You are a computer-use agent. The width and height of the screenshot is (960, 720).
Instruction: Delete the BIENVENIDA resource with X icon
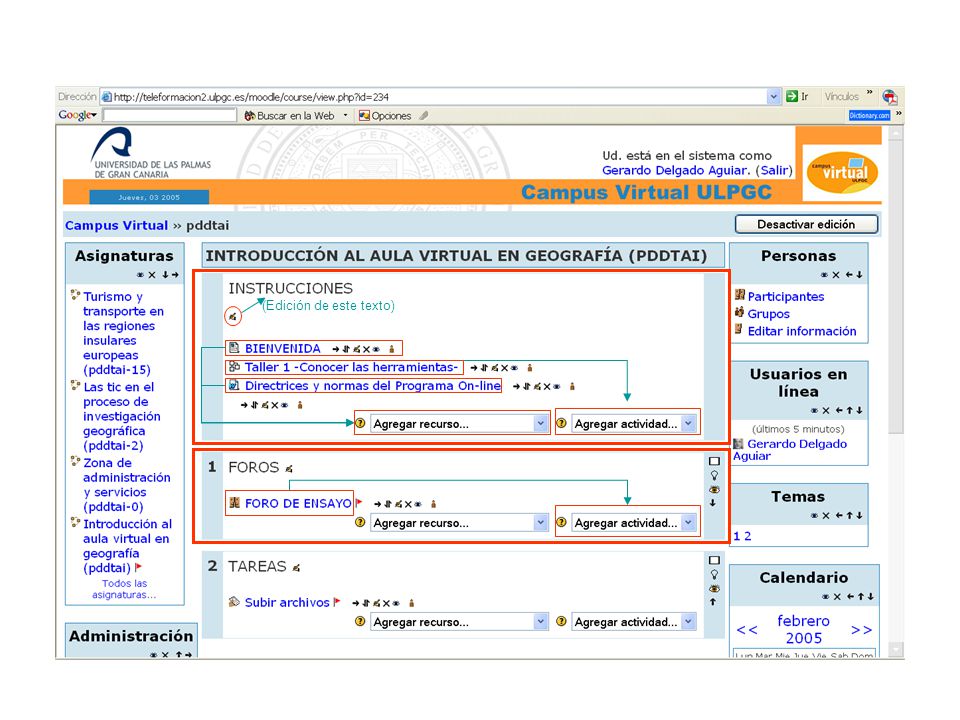tap(366, 349)
